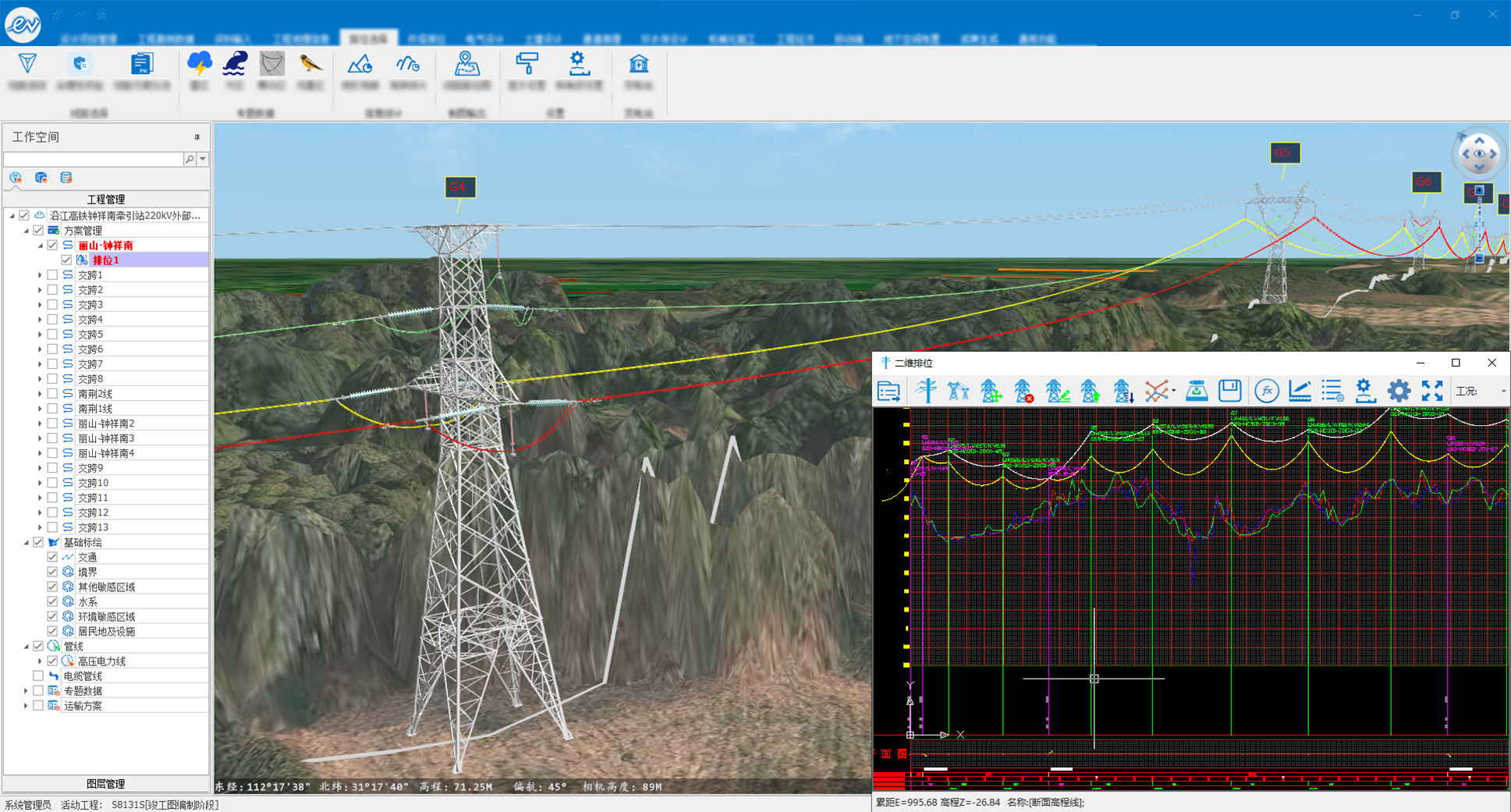Click delete tower icon with red X
The image size is (1511, 812).
(1023, 391)
